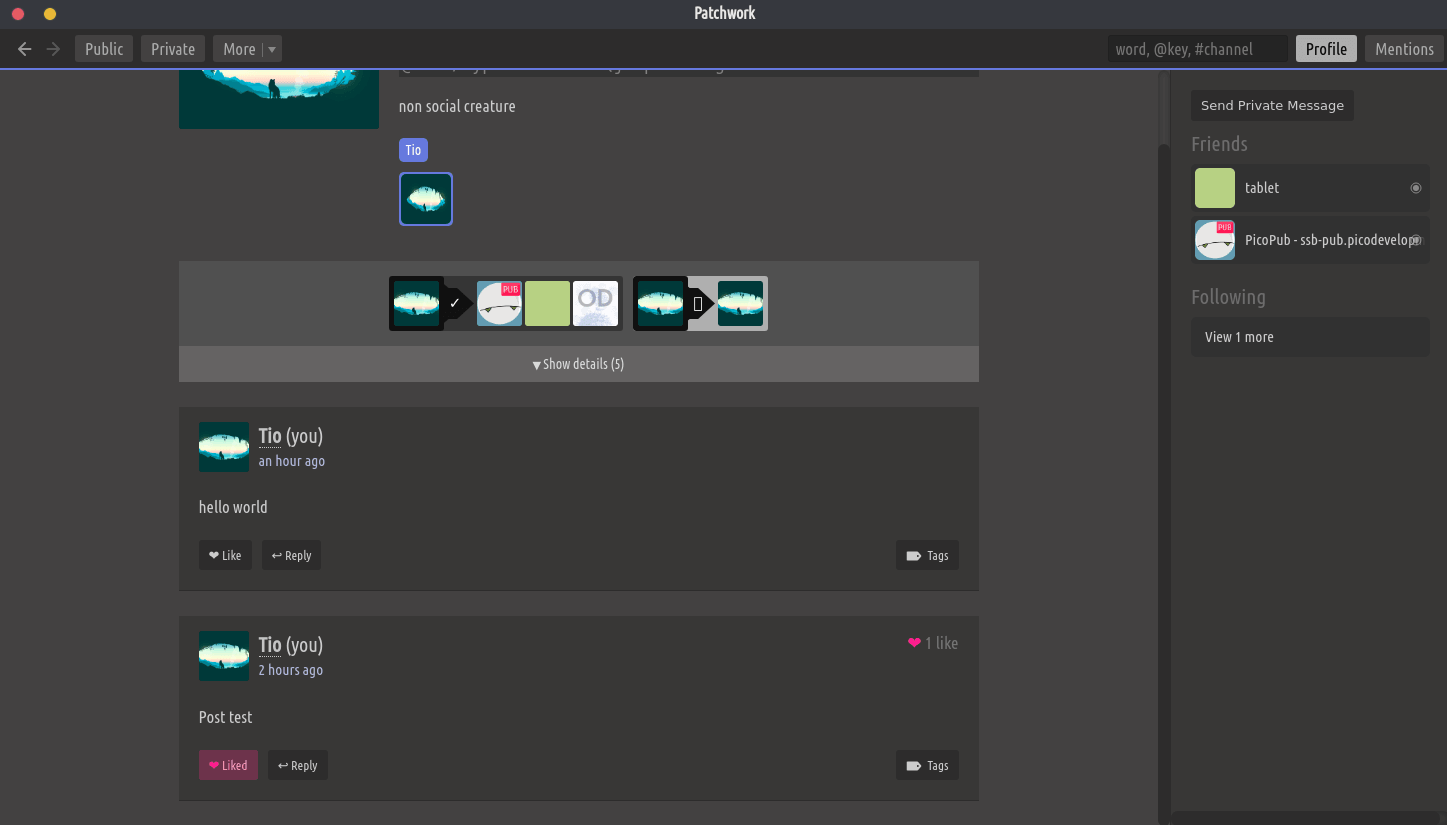
Task: Click the pink heart beside 1 like
Action: [914, 643]
